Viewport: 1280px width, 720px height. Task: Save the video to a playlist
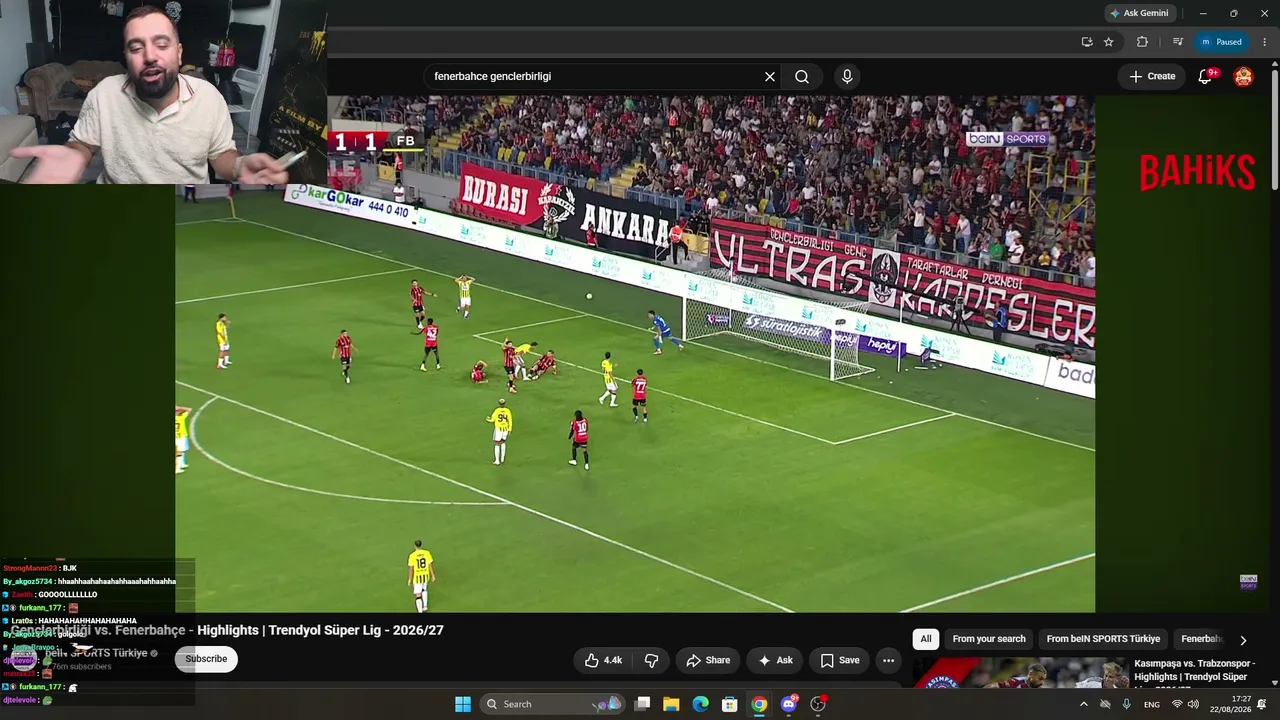point(840,660)
